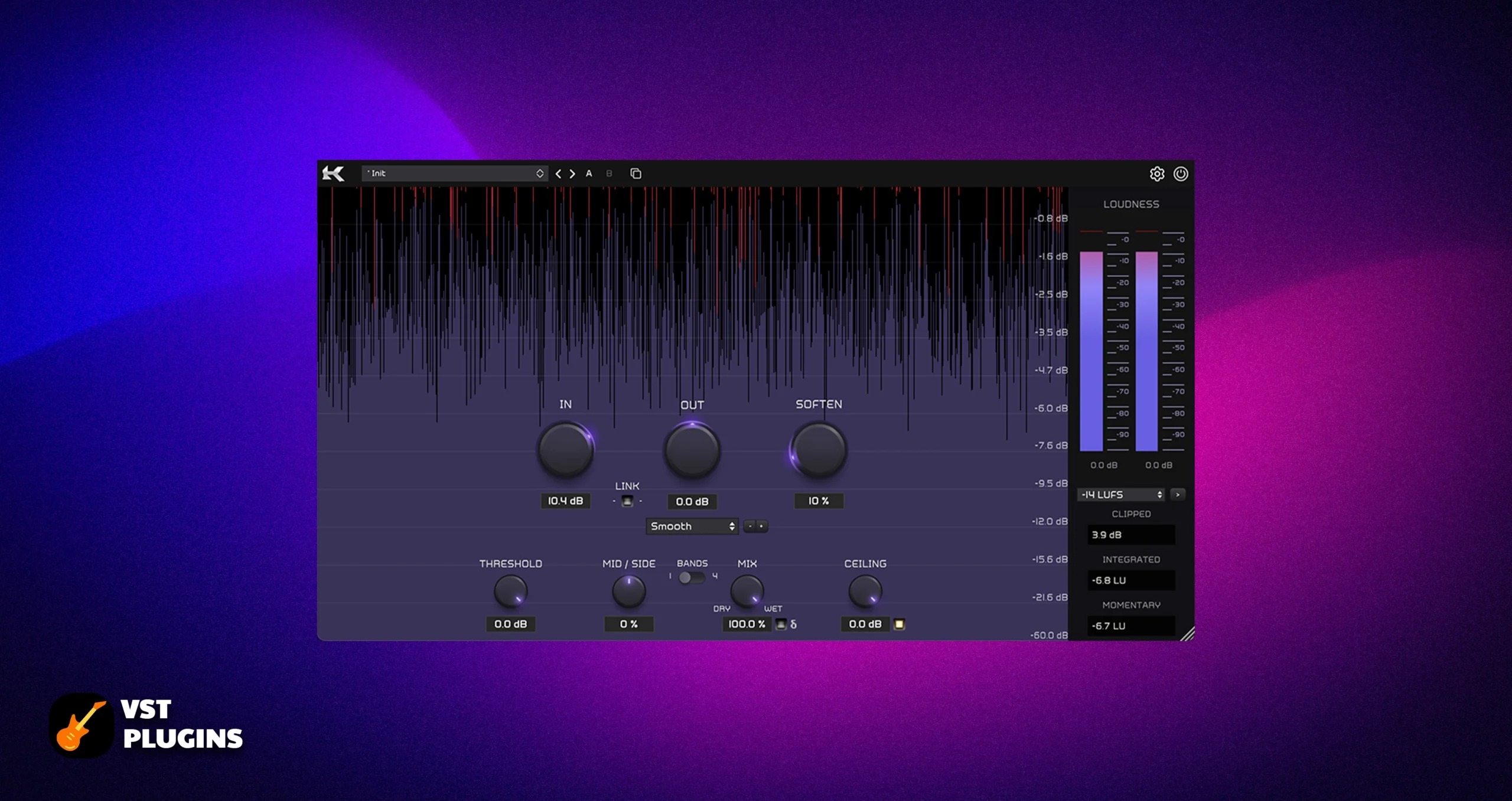Image resolution: width=1512 pixels, height=801 pixels.
Task: Click the 0 % mid/side value field
Action: 628,624
